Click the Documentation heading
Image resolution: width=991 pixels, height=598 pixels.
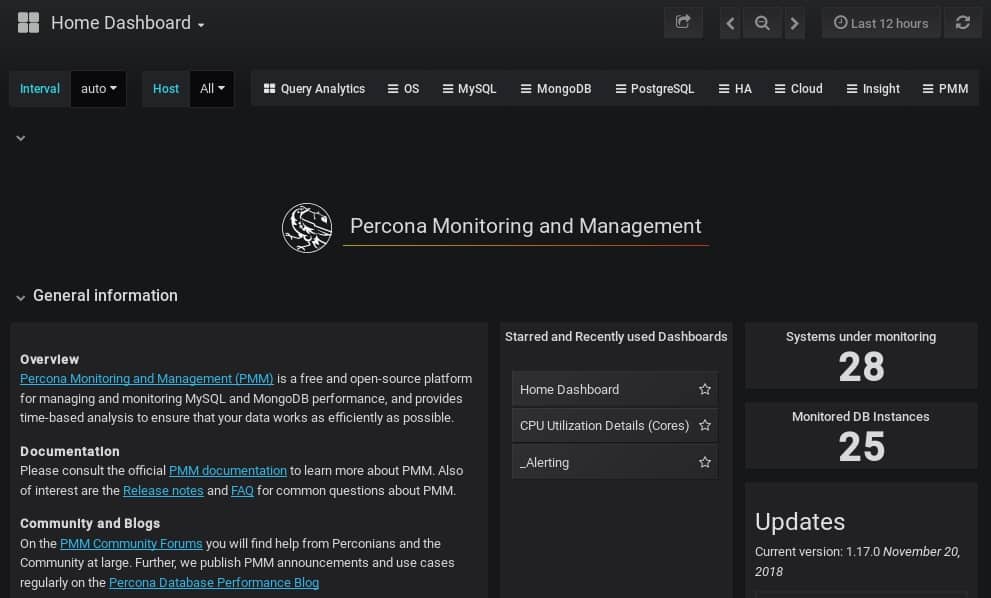70,451
